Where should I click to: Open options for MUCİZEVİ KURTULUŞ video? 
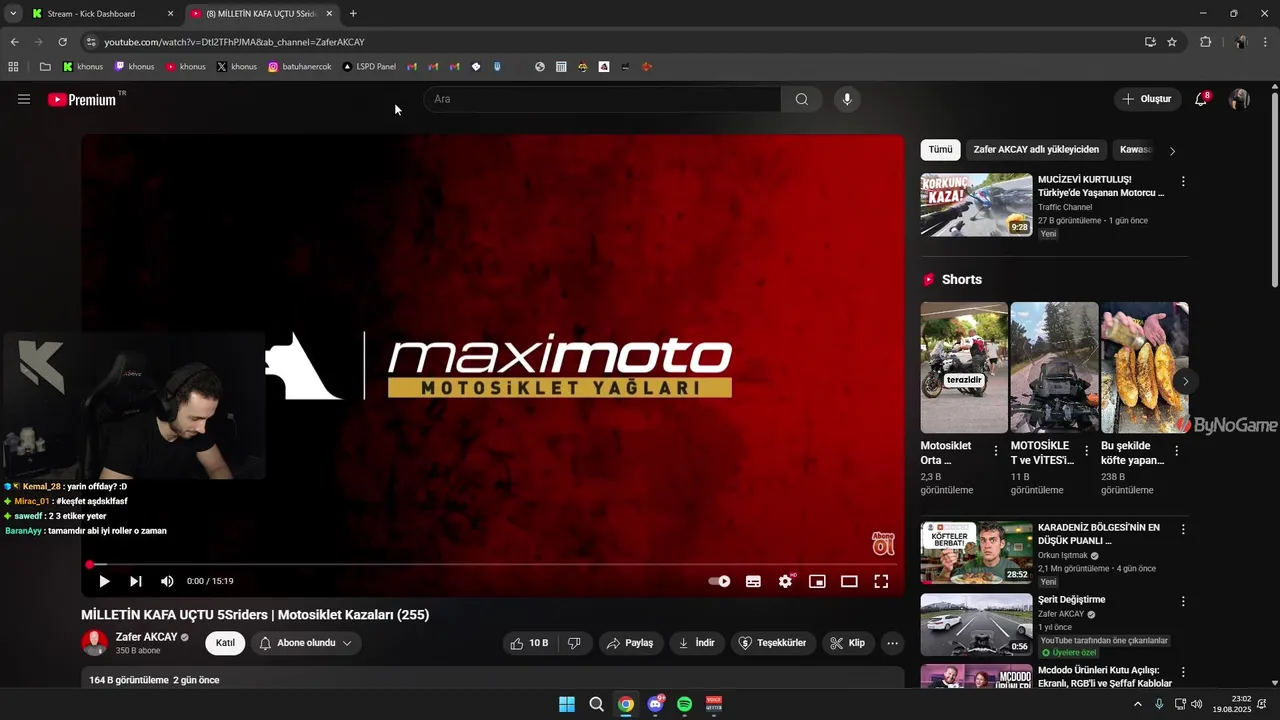pyautogui.click(x=1183, y=182)
